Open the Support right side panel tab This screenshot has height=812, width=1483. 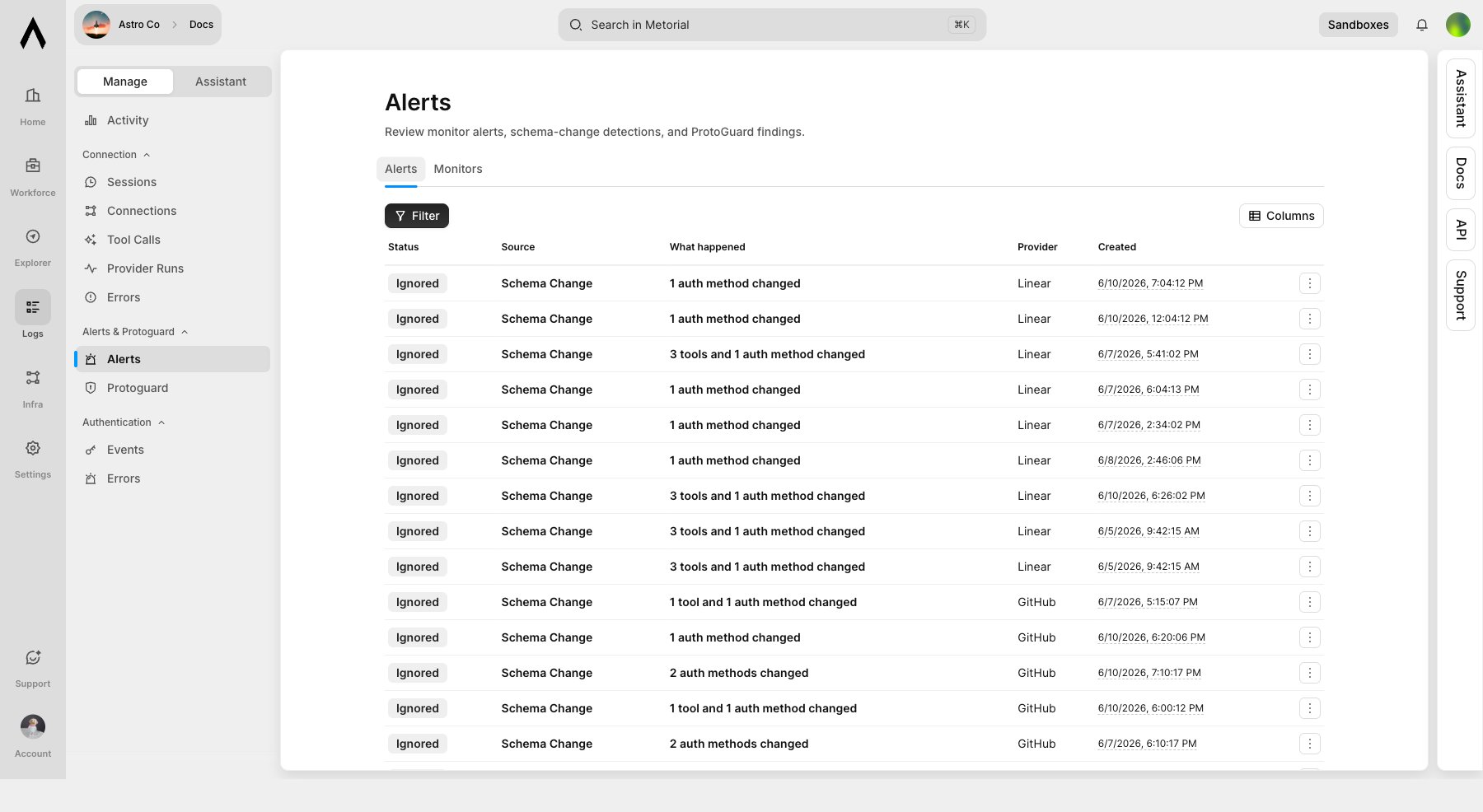point(1461,296)
